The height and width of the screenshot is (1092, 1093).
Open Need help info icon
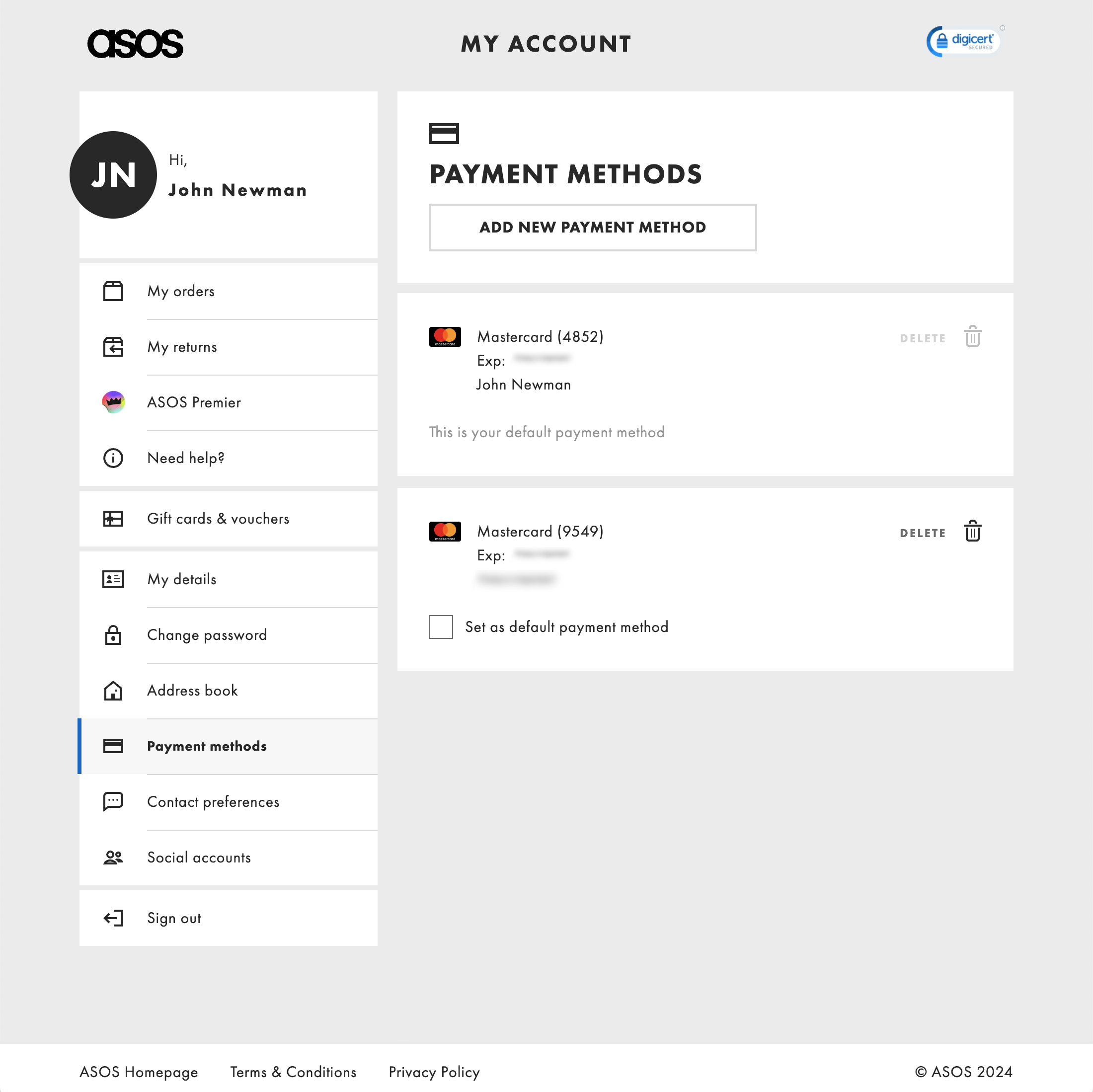(x=113, y=458)
